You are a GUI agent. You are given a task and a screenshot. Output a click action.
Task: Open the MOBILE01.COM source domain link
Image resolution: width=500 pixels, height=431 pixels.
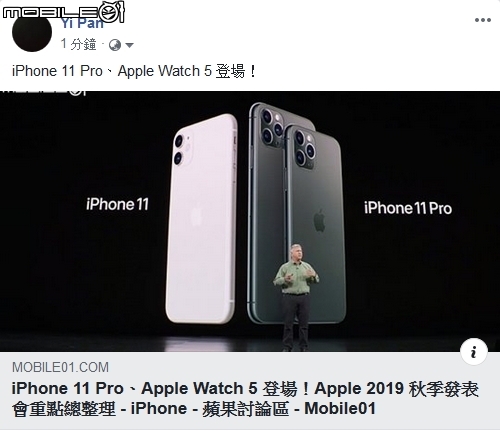coord(60,367)
